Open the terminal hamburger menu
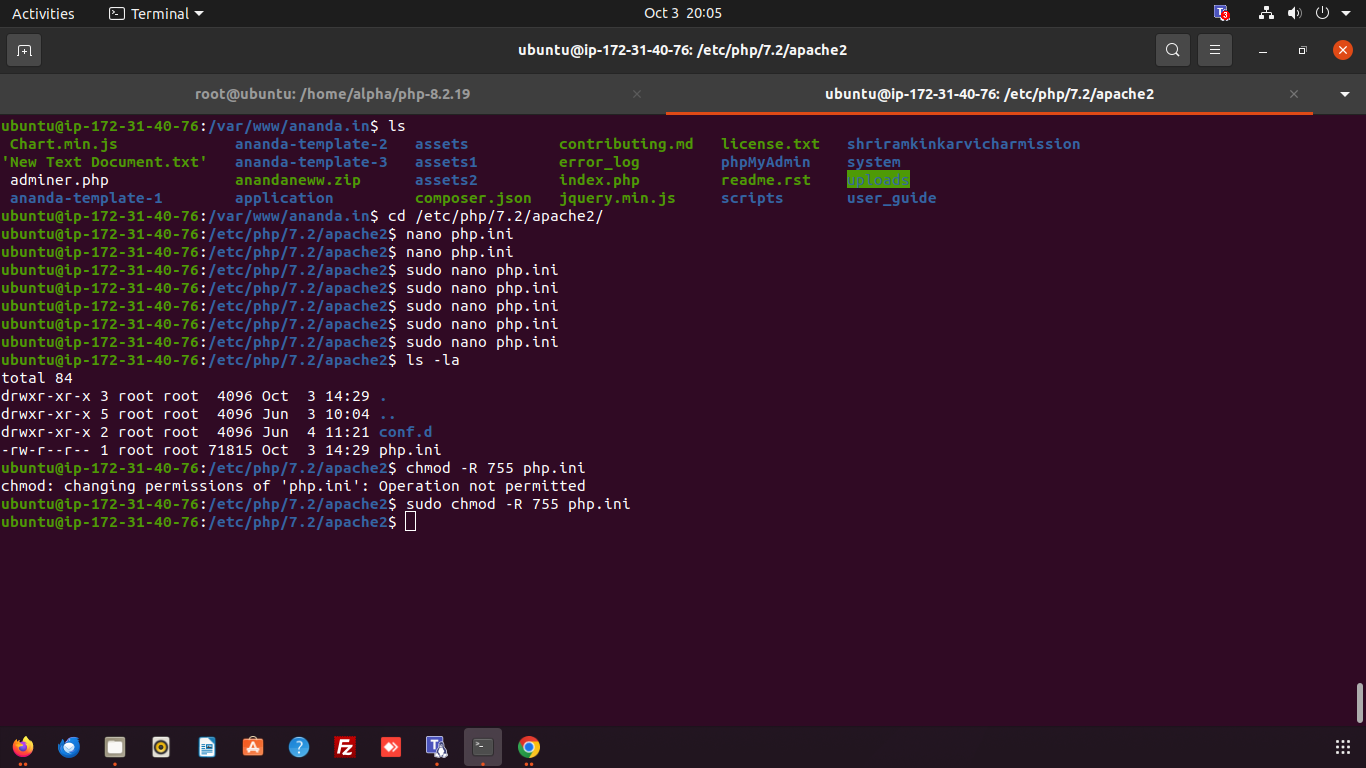The width and height of the screenshot is (1366, 768). (1215, 50)
